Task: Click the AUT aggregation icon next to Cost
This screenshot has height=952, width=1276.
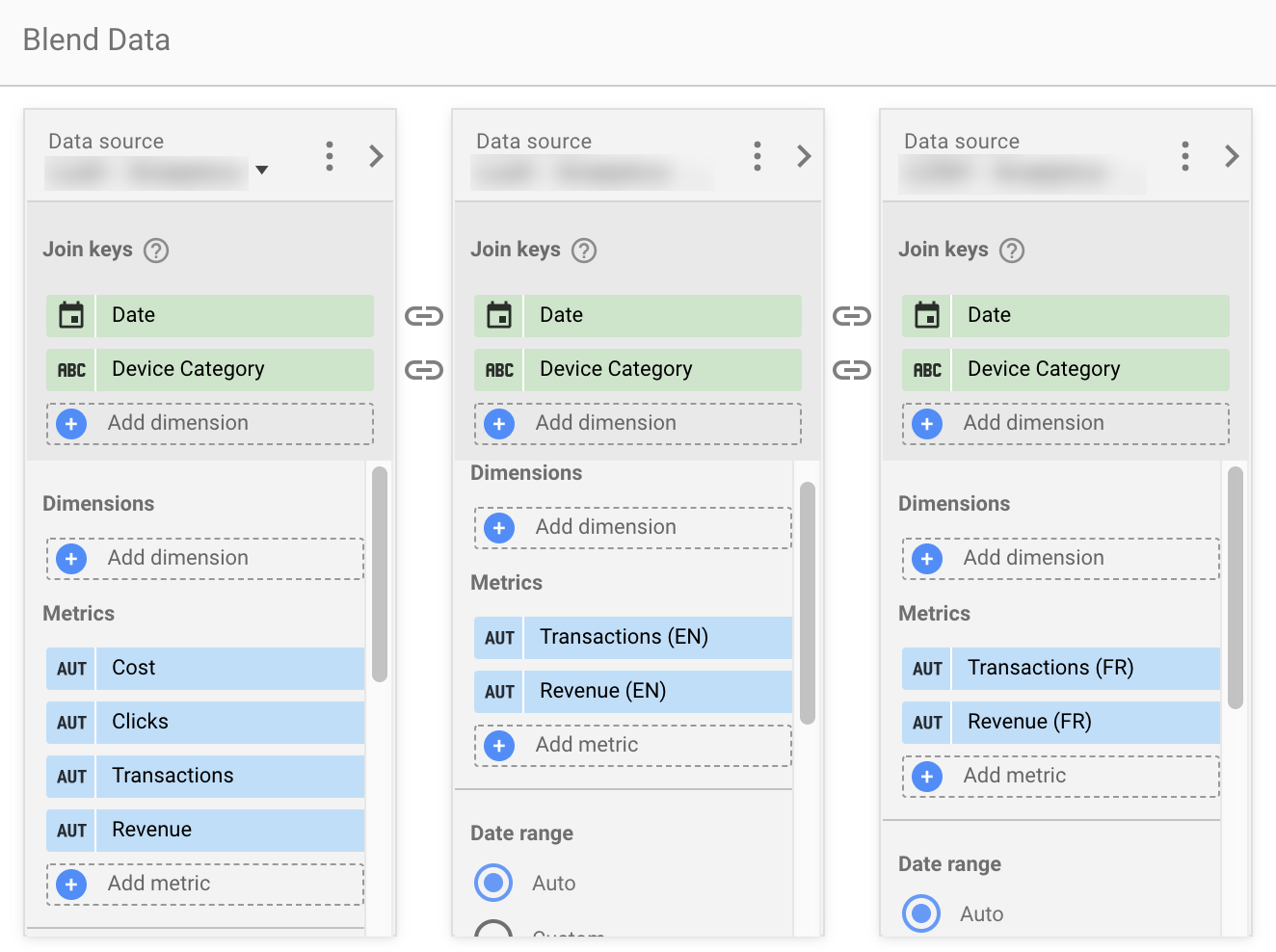Action: [71, 669]
